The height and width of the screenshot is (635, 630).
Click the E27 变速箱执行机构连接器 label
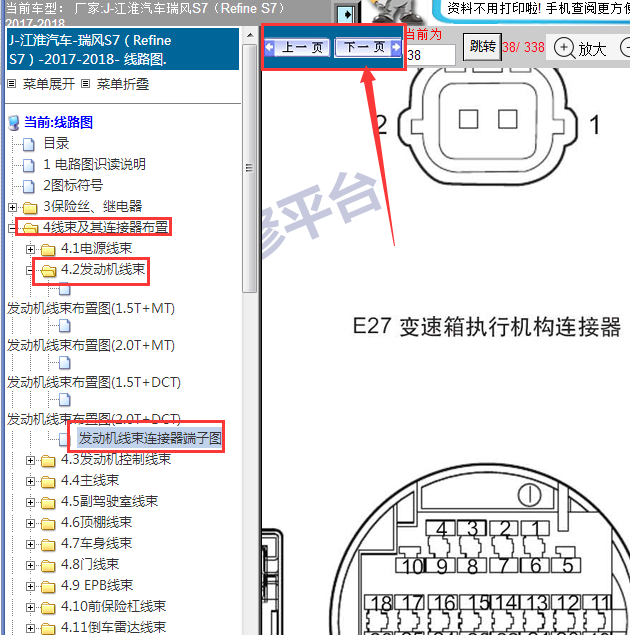(487, 326)
